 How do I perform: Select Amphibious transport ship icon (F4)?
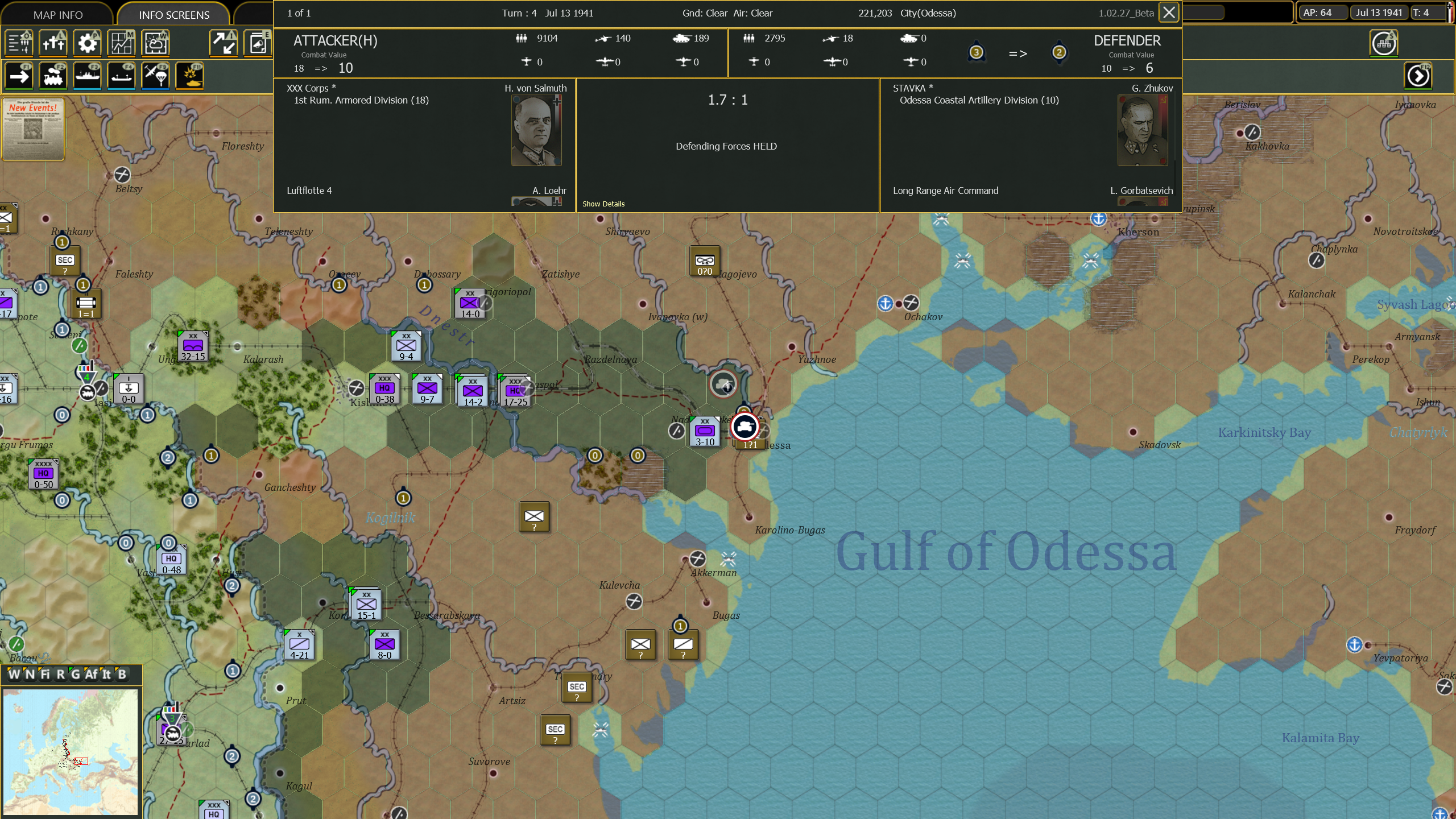tap(122, 76)
